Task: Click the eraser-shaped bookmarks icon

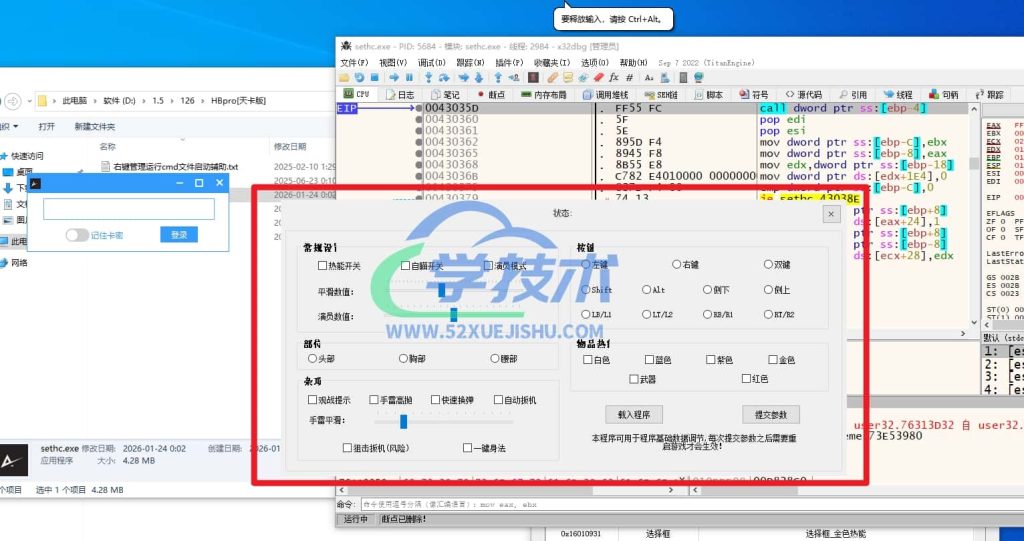Action: point(599,77)
